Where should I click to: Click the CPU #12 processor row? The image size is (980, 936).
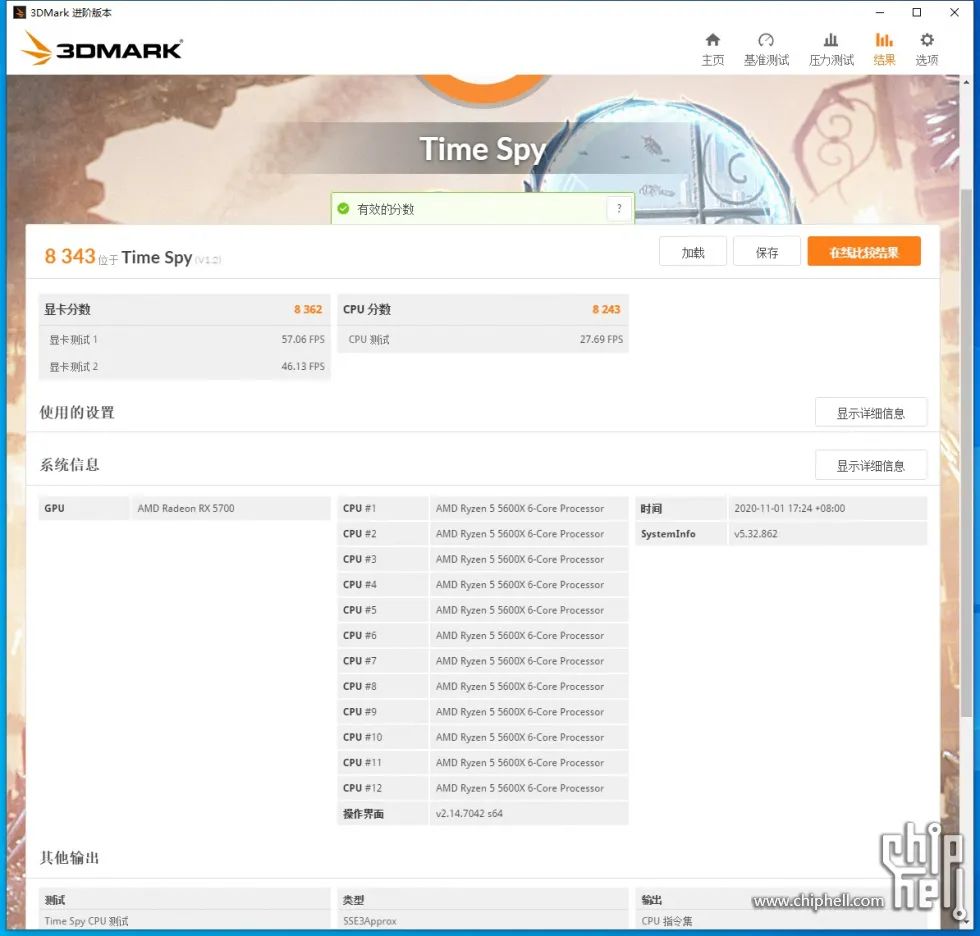pos(483,788)
